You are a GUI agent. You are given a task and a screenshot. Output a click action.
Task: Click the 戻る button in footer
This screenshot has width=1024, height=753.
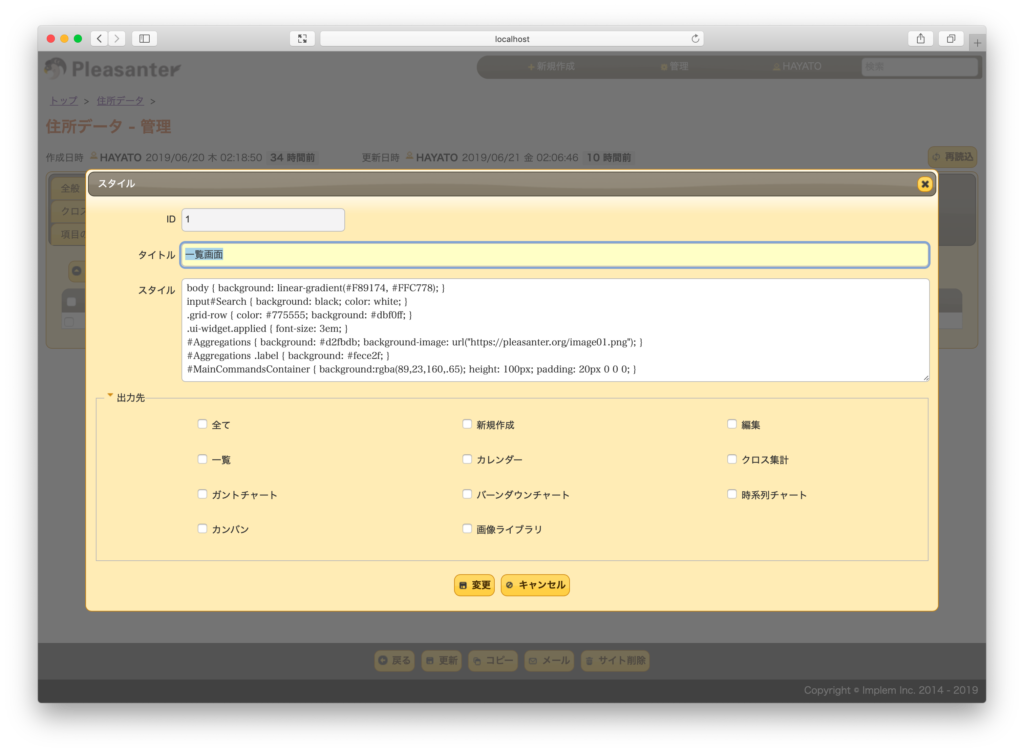click(394, 660)
